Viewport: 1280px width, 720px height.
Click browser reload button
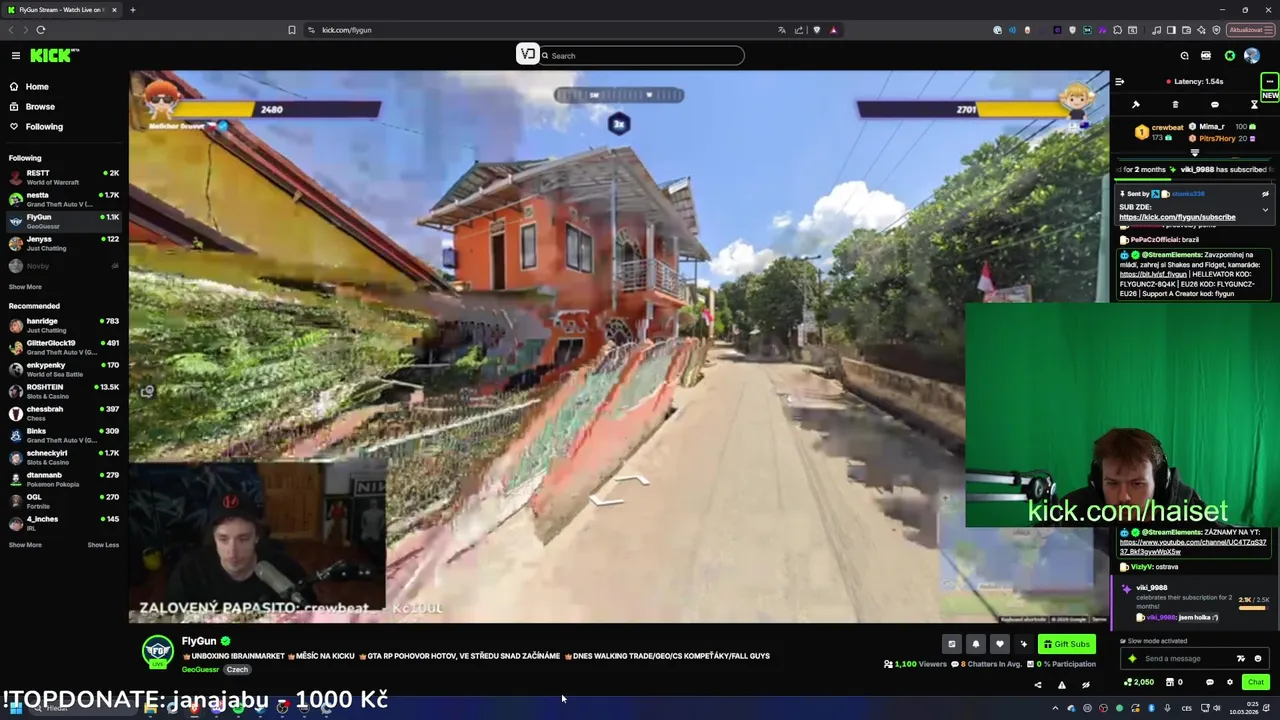pyautogui.click(x=40, y=30)
